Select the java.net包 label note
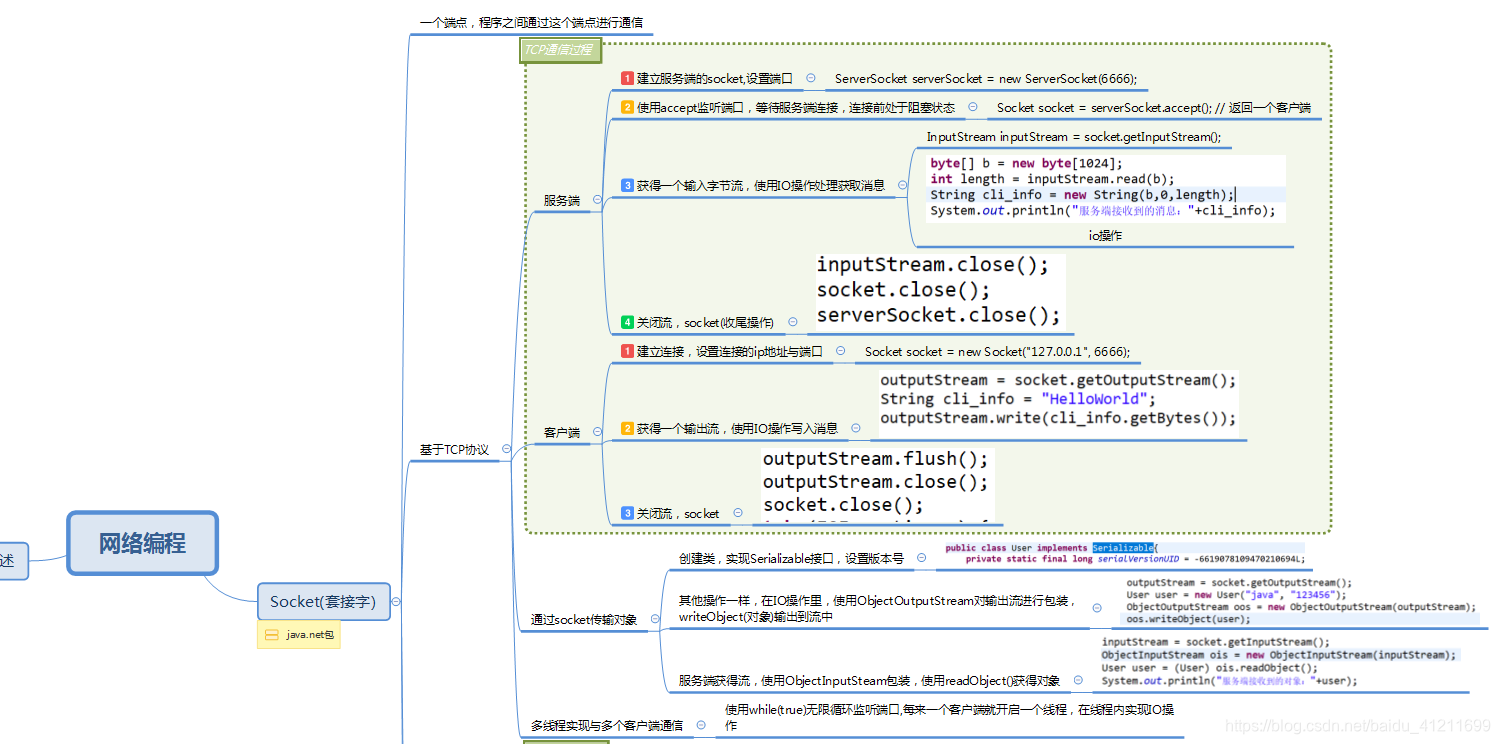 [x=299, y=634]
